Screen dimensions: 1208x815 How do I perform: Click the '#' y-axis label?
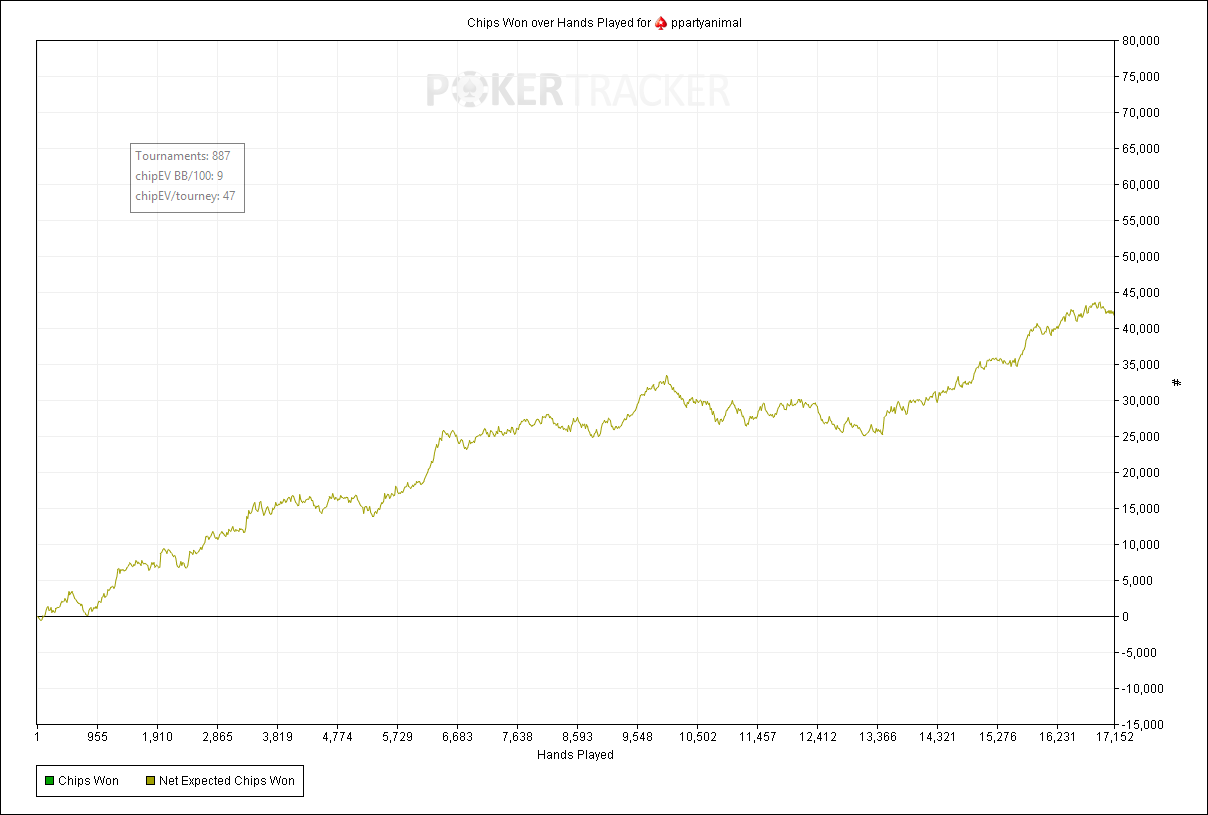click(x=1177, y=382)
